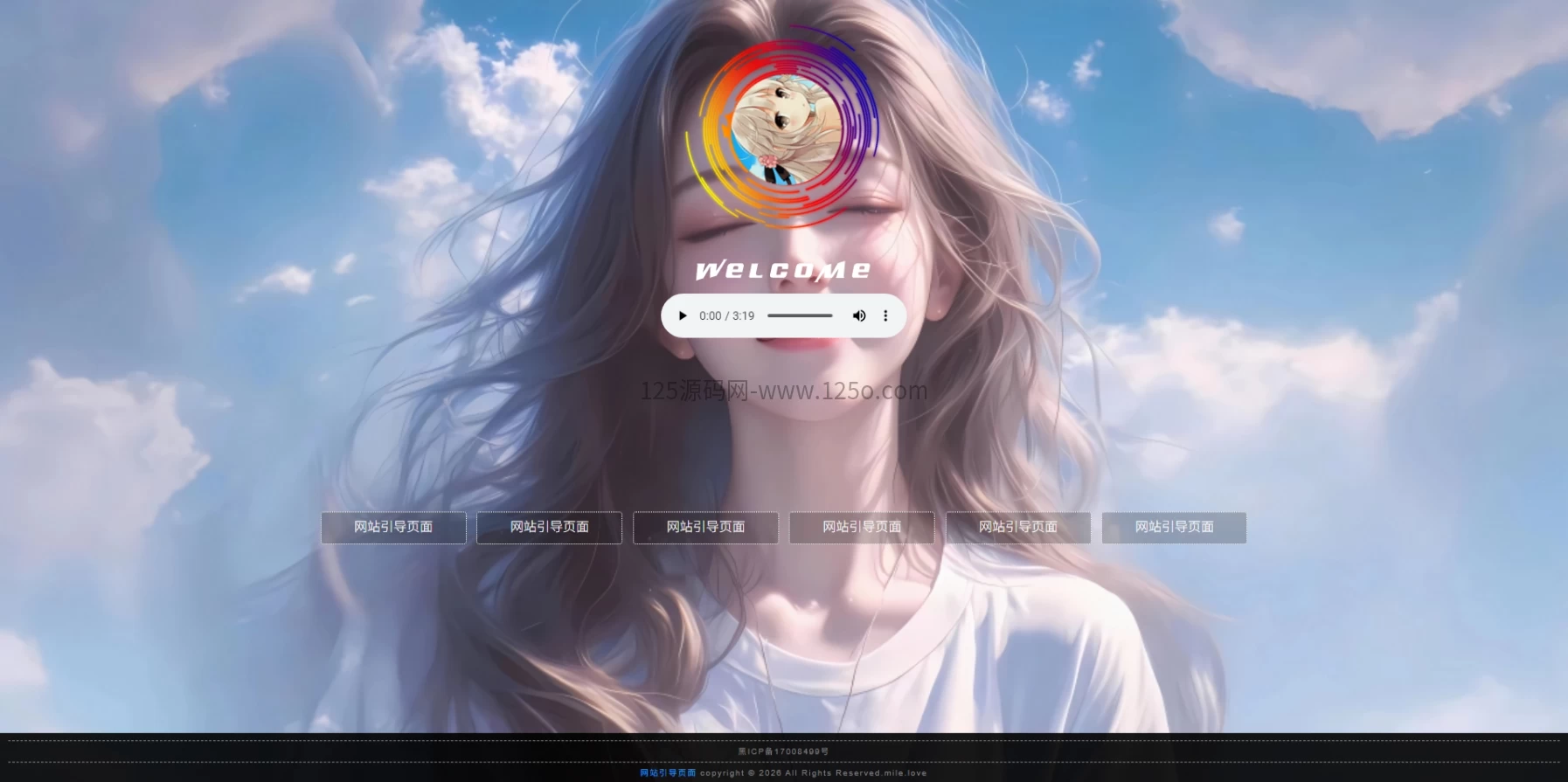Viewport: 1568px width, 782px height.
Task: Open the audio player's three-dot options menu
Action: 885,315
